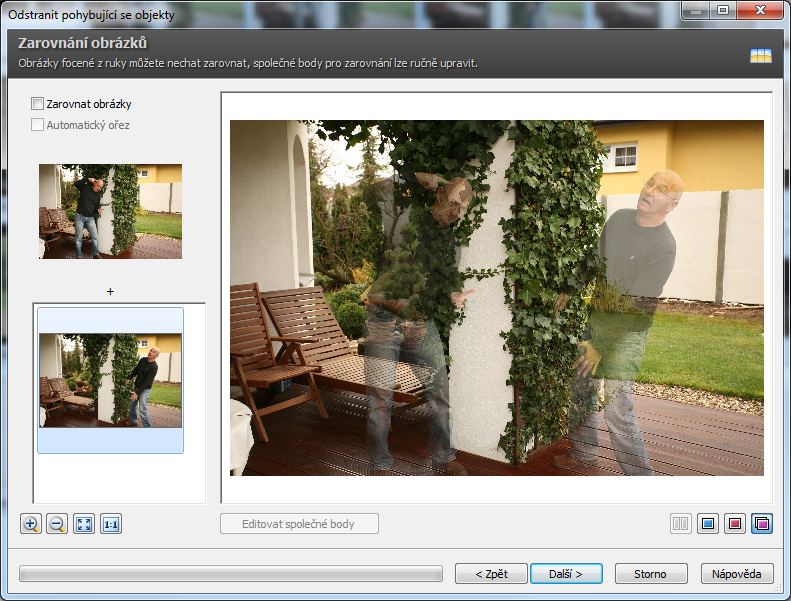Screen dimensions: 791x601
Task: Click the side-by-side split view icon
Action: click(681, 524)
